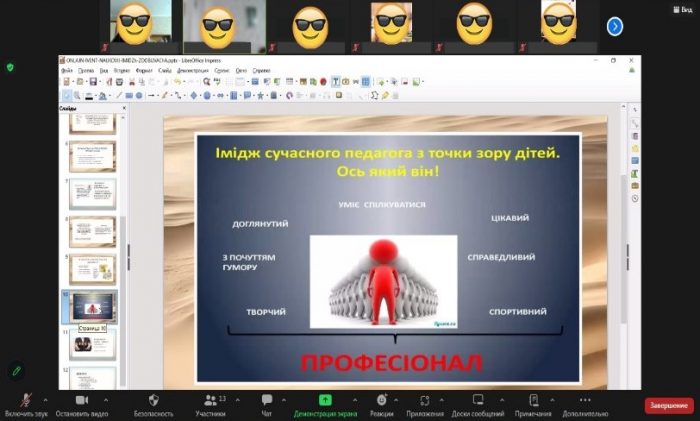The image size is (700, 421).
Task: Click the Zoom security (Безопасность) shield icon
Action: click(x=153, y=400)
